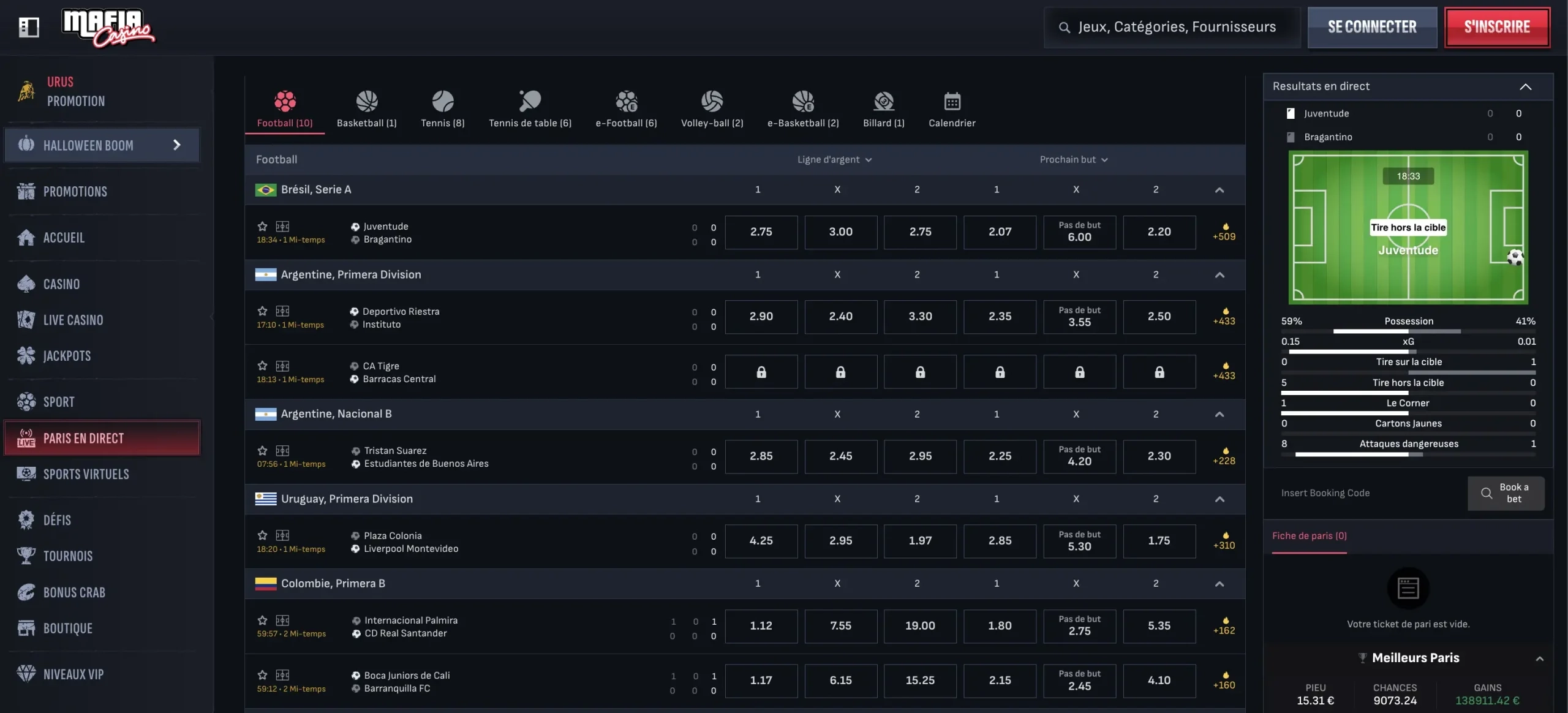The image size is (1568, 713).
Task: Click the live football pitch tracker
Action: pyautogui.click(x=1408, y=228)
